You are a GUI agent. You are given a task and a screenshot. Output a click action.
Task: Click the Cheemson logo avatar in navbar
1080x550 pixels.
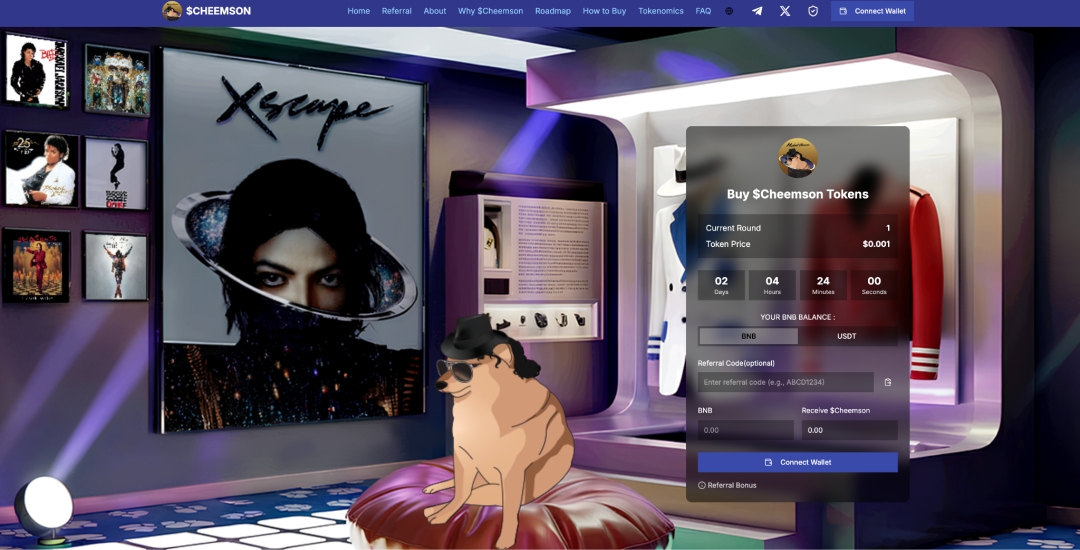click(x=172, y=11)
